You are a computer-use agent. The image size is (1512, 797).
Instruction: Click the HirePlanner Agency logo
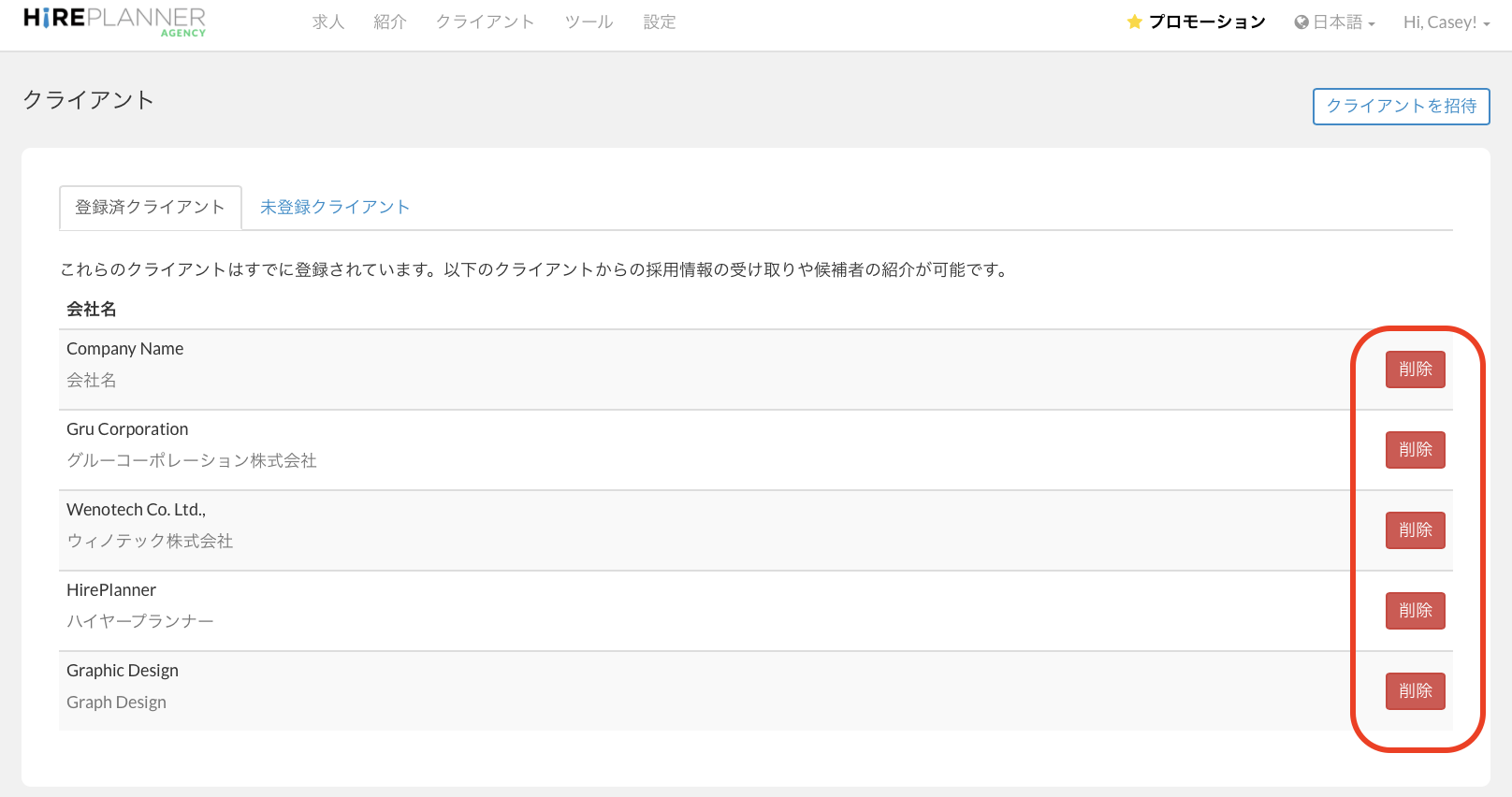[x=114, y=22]
